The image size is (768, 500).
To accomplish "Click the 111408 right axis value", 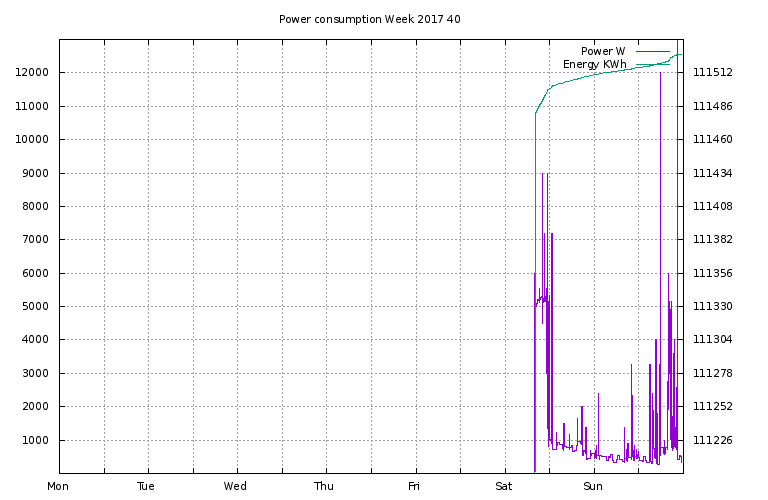I will (713, 206).
